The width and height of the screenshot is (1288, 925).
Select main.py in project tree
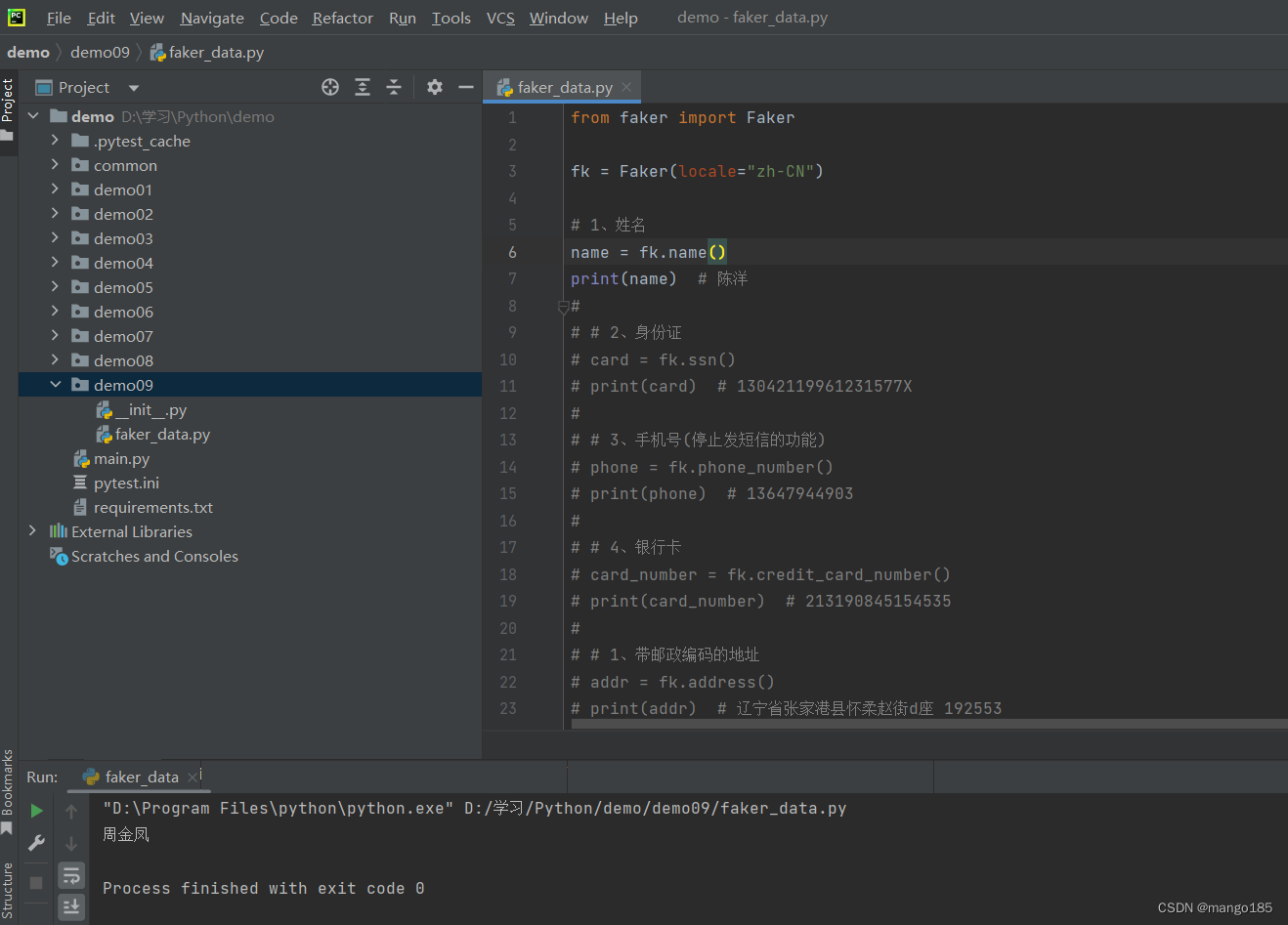tap(111, 459)
